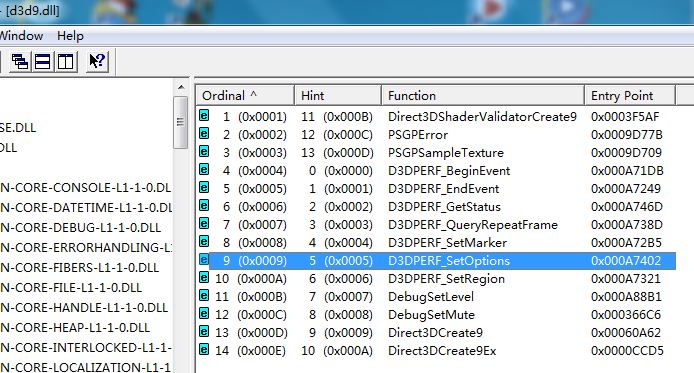
Task: Select function name DebugSetMute
Action: pos(431,315)
